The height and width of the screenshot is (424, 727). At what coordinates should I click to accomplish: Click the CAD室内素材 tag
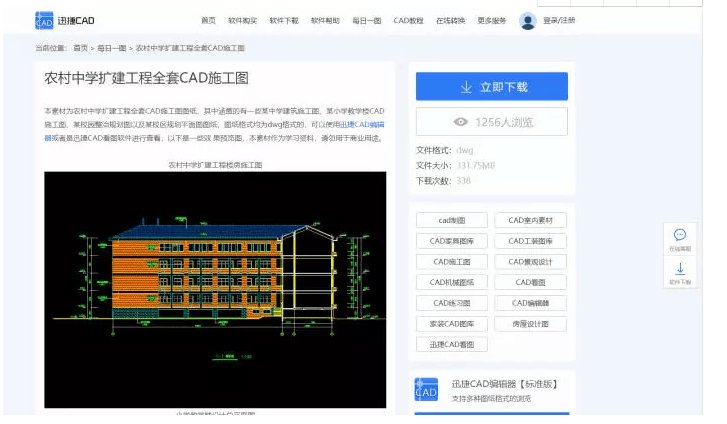click(530, 220)
